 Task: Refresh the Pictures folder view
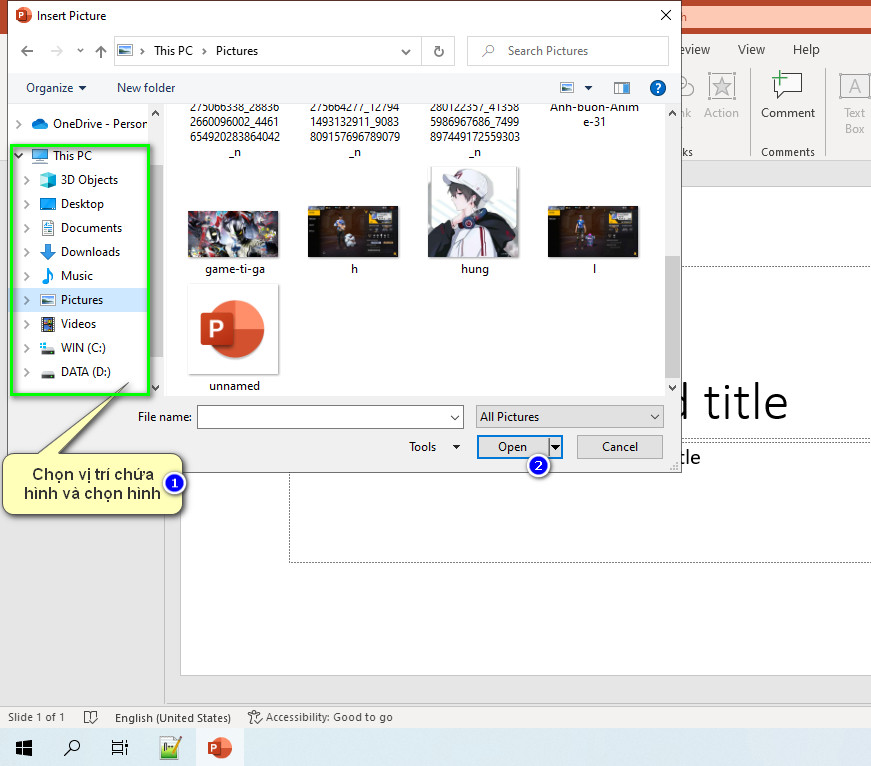pyautogui.click(x=438, y=51)
